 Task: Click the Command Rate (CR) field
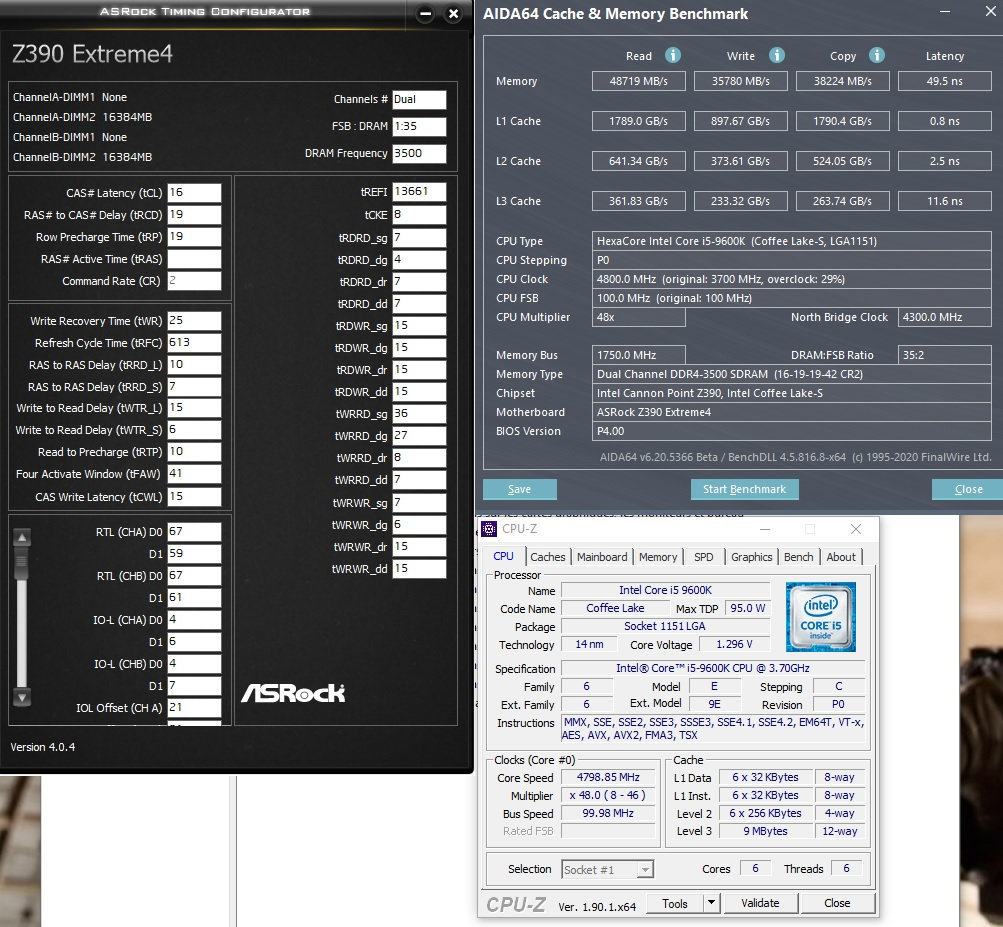(x=194, y=280)
